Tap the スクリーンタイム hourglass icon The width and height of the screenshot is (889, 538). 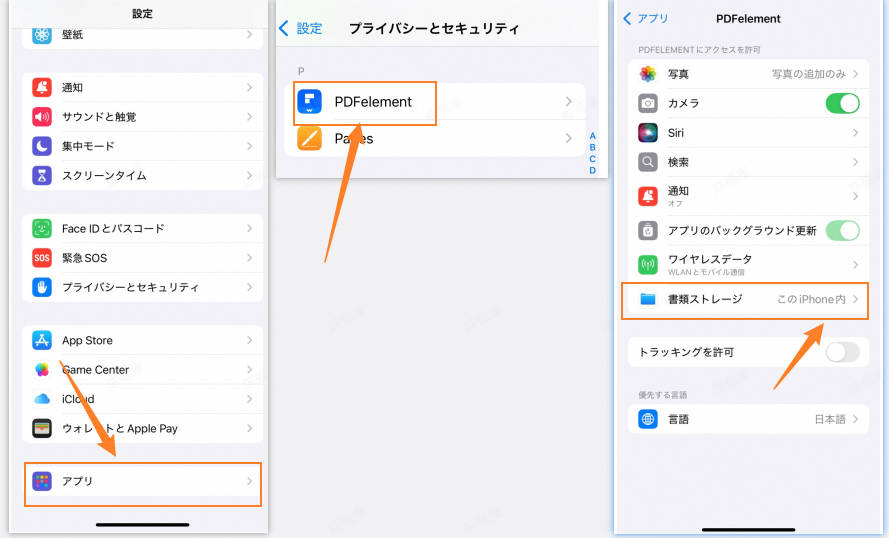point(41,176)
